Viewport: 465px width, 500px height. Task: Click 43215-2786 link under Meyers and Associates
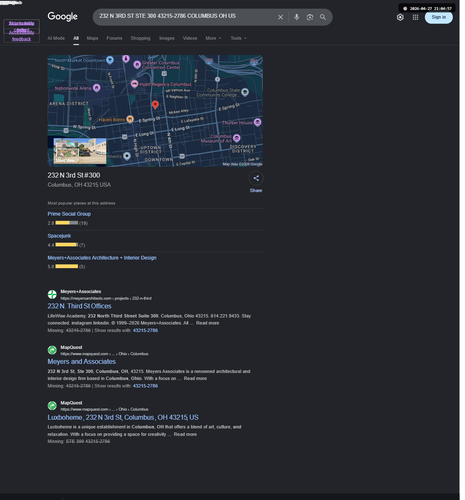147,386
